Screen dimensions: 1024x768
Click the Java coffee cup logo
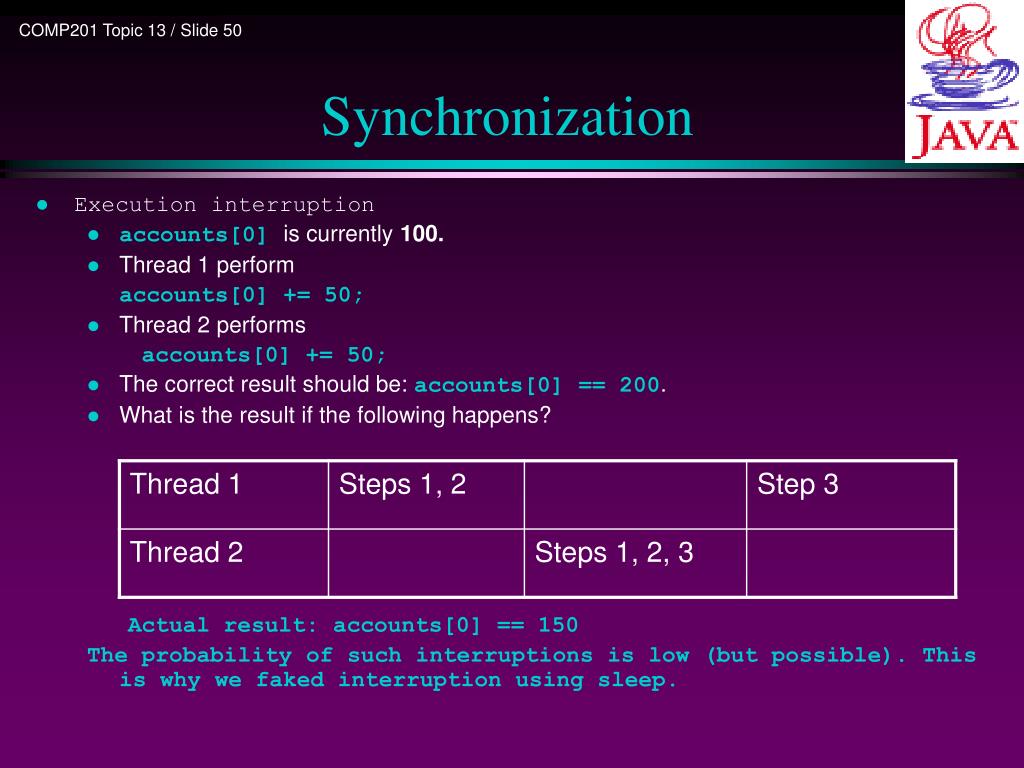coord(964,81)
